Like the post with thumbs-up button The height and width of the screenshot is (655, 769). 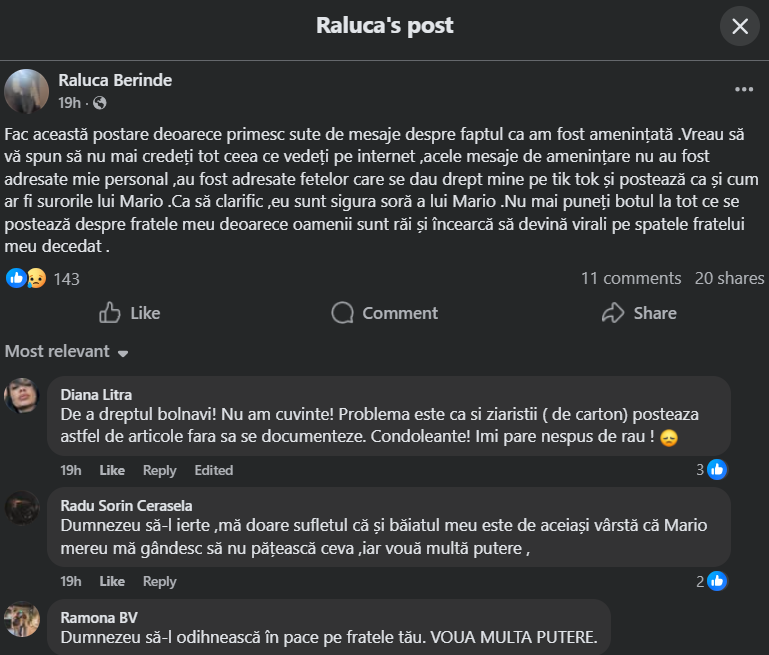[130, 313]
